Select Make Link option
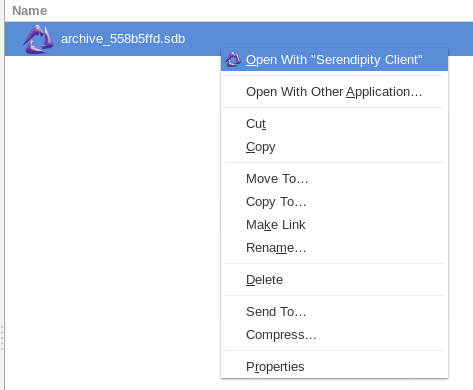 (334, 225)
